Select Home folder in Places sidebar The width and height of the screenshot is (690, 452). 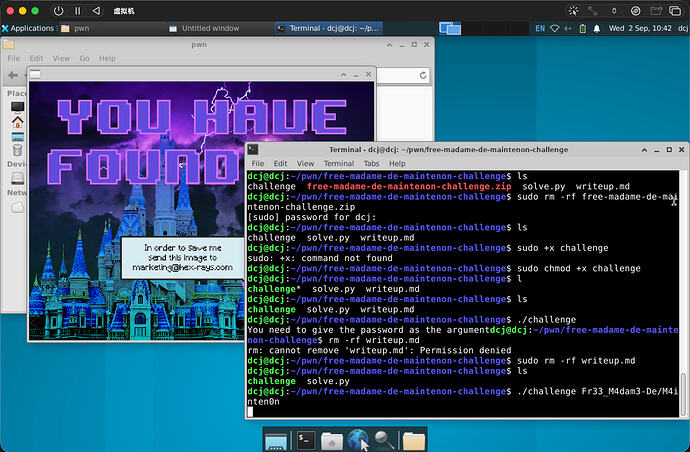pyautogui.click(x=18, y=121)
